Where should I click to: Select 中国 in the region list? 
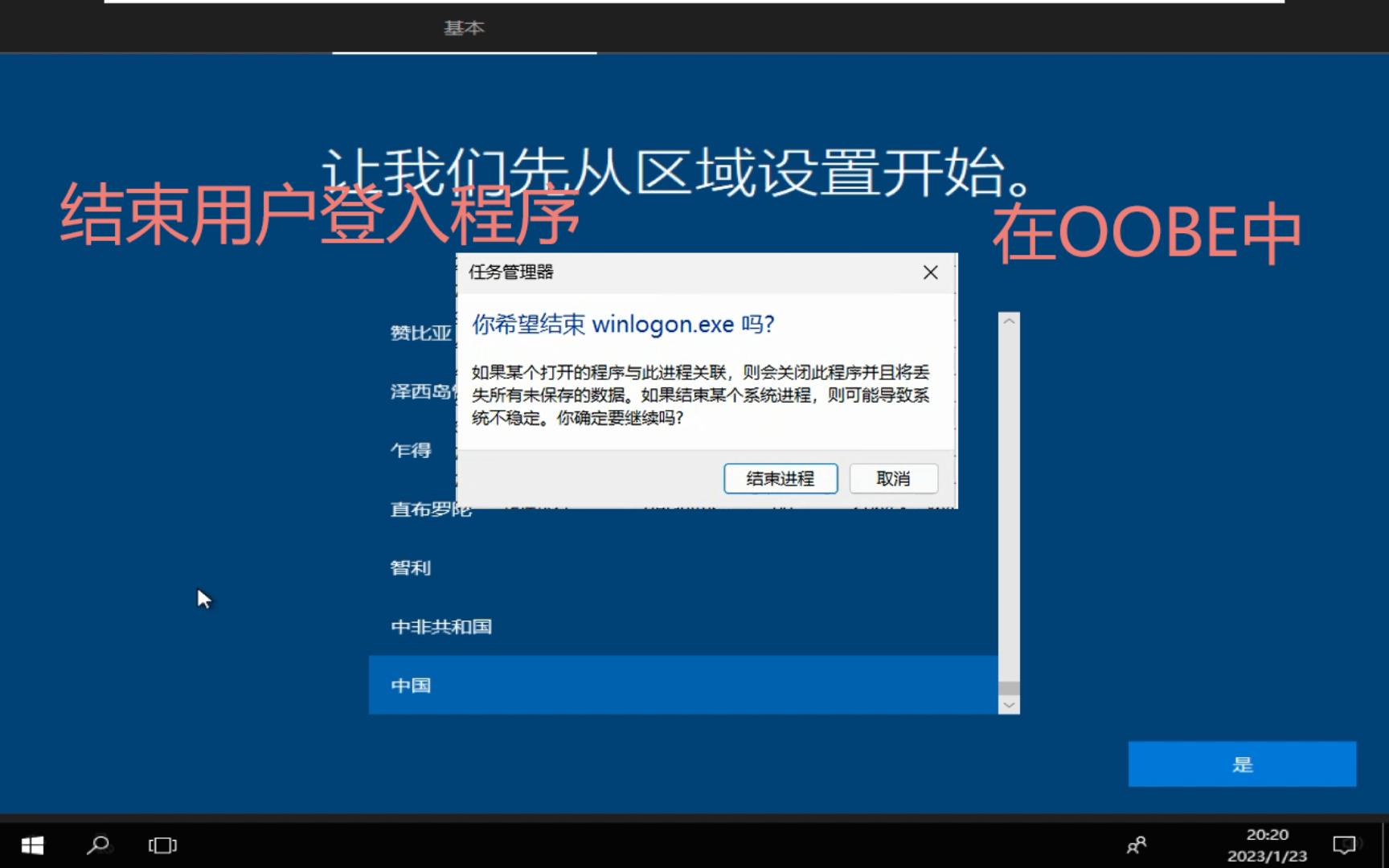click(683, 686)
